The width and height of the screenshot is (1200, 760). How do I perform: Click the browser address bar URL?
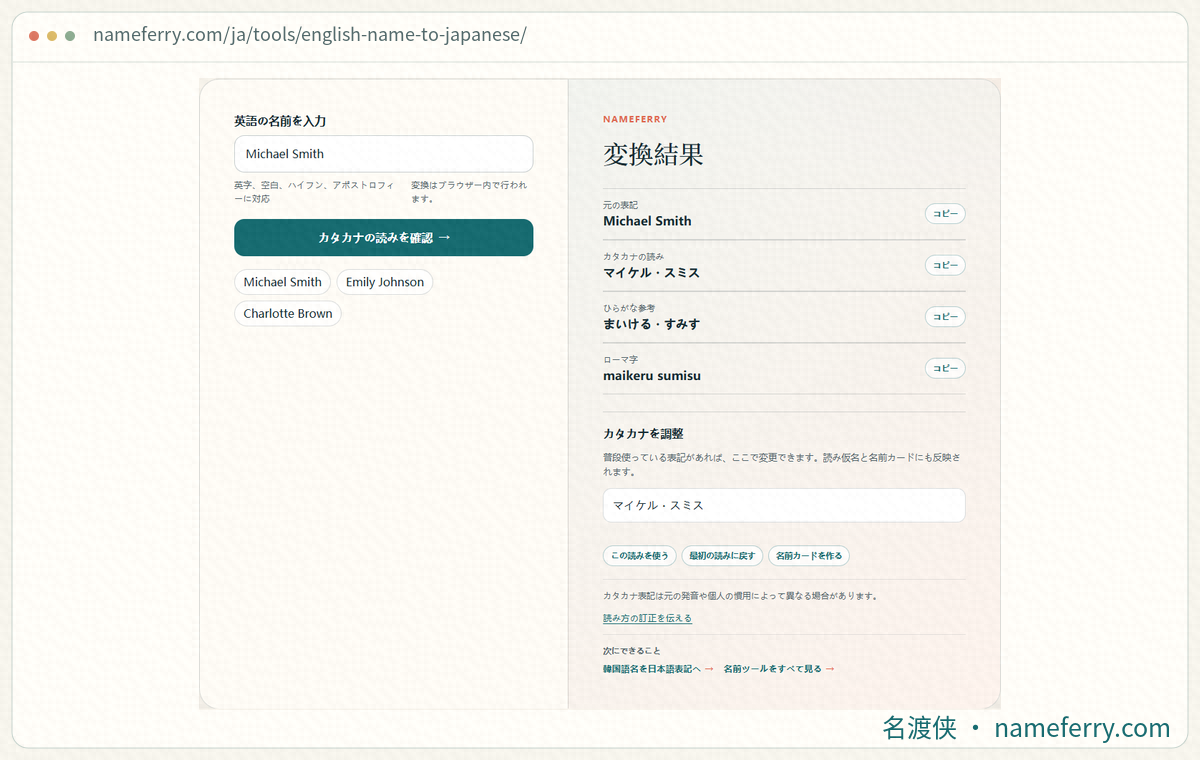point(310,35)
